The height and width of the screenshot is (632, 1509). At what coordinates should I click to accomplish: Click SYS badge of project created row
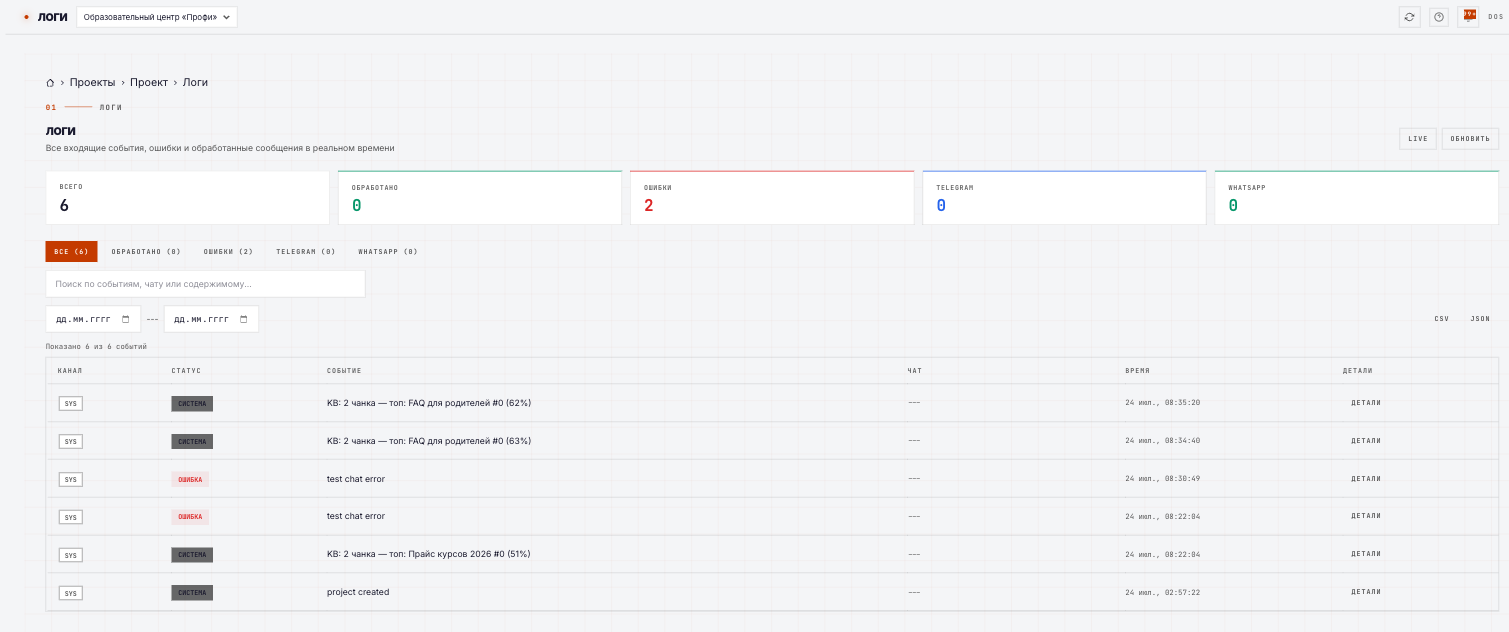click(70, 593)
